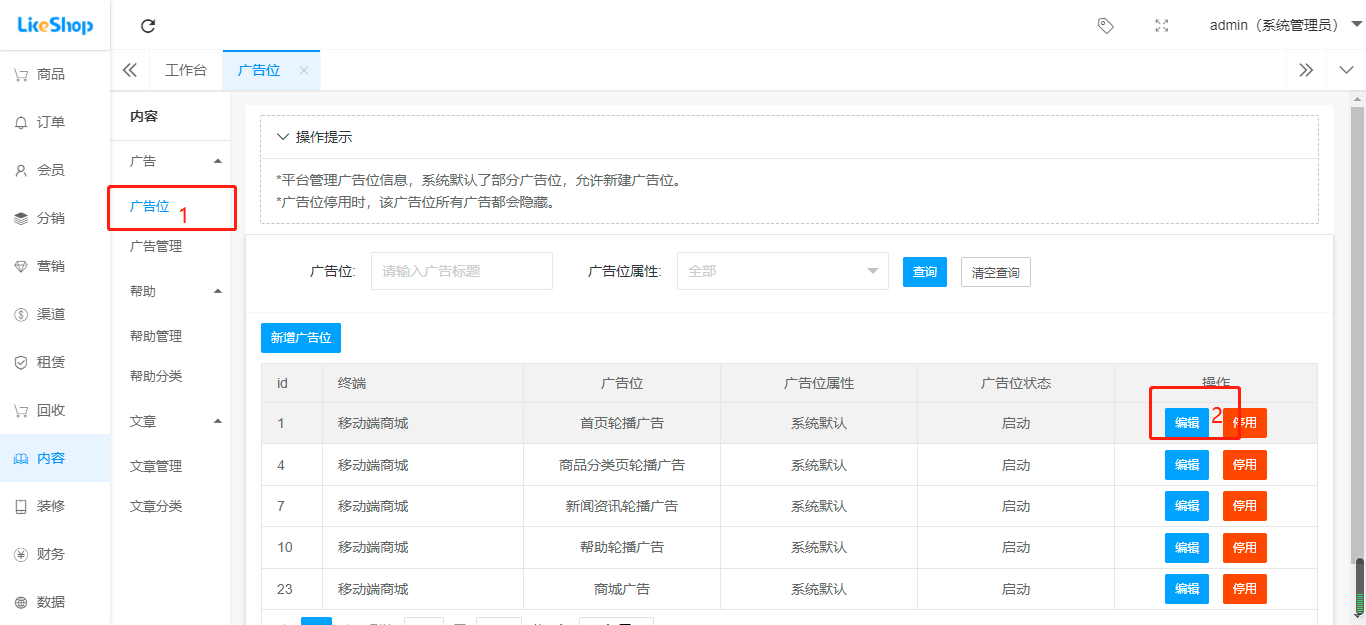Image resolution: width=1366 pixels, height=625 pixels.
Task: Click the 首页轮播广告 cell
Action: click(622, 423)
